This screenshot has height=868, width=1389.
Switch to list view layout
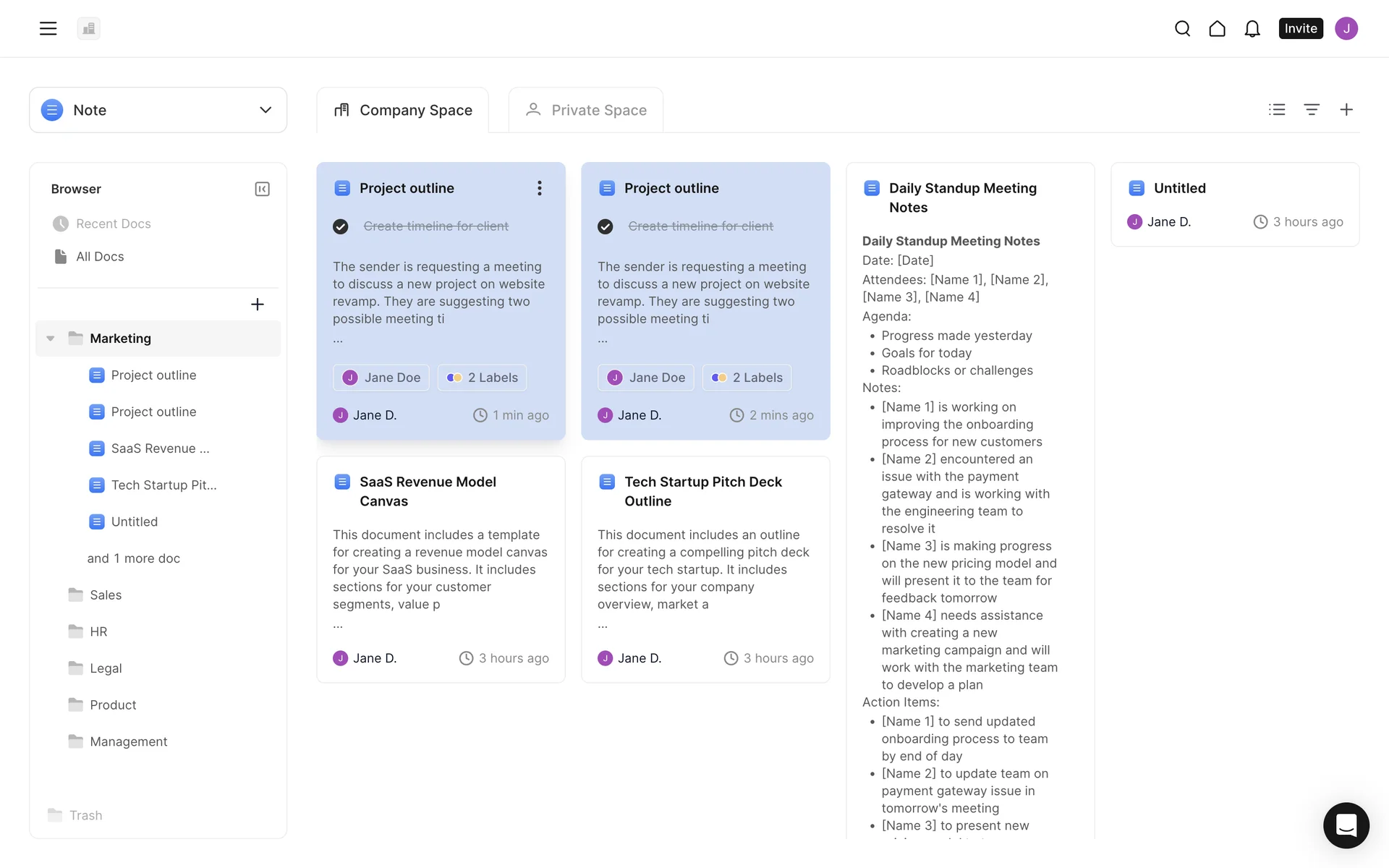click(x=1277, y=109)
